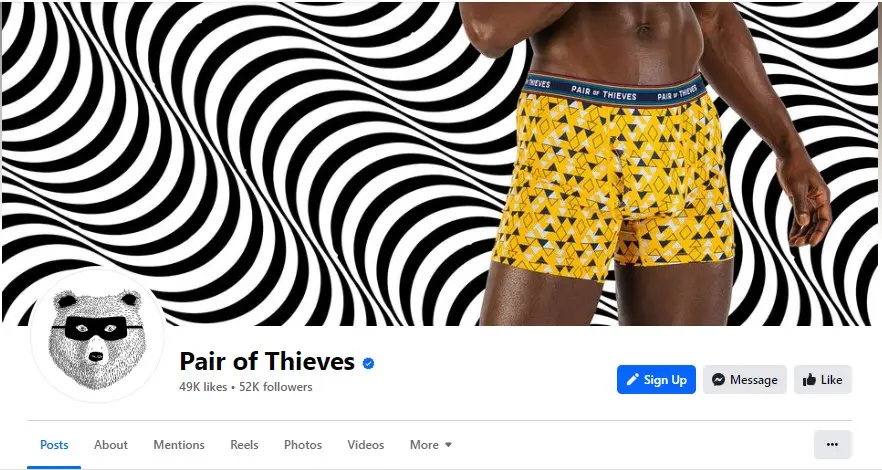This screenshot has height=470, width=882.
Task: Open the three-dots page options menu
Action: pyautogui.click(x=832, y=445)
